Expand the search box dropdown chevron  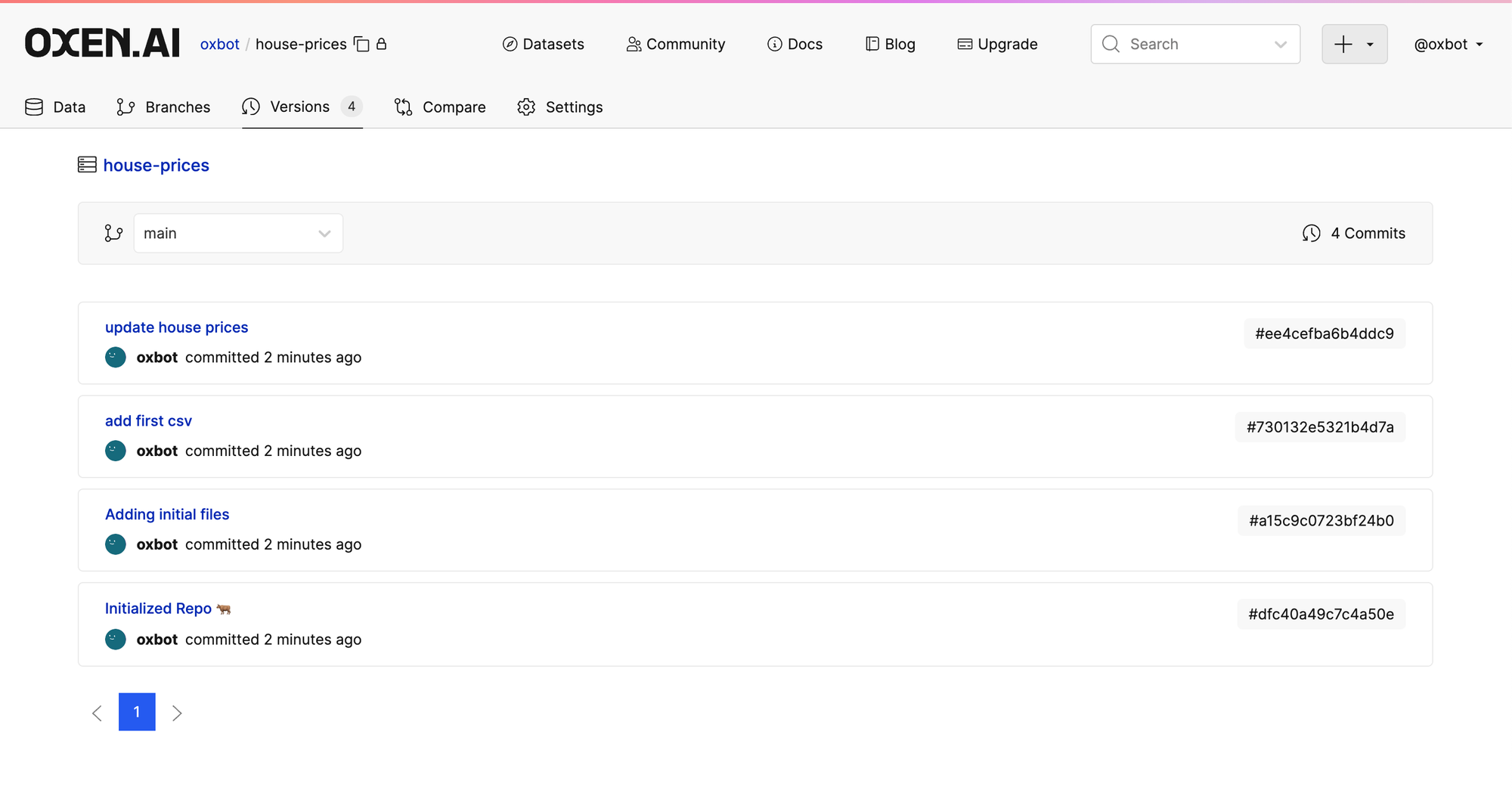(x=1281, y=44)
